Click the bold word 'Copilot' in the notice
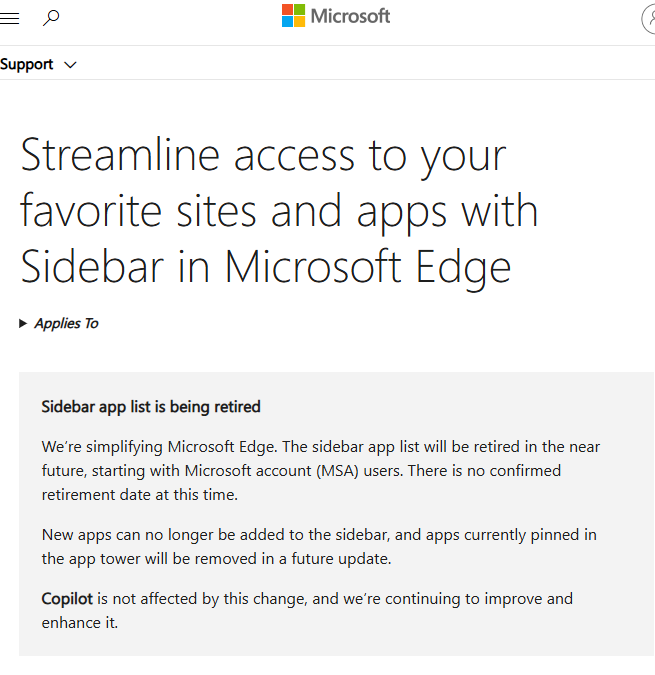Image resolution: width=655 pixels, height=675 pixels. [x=67, y=599]
